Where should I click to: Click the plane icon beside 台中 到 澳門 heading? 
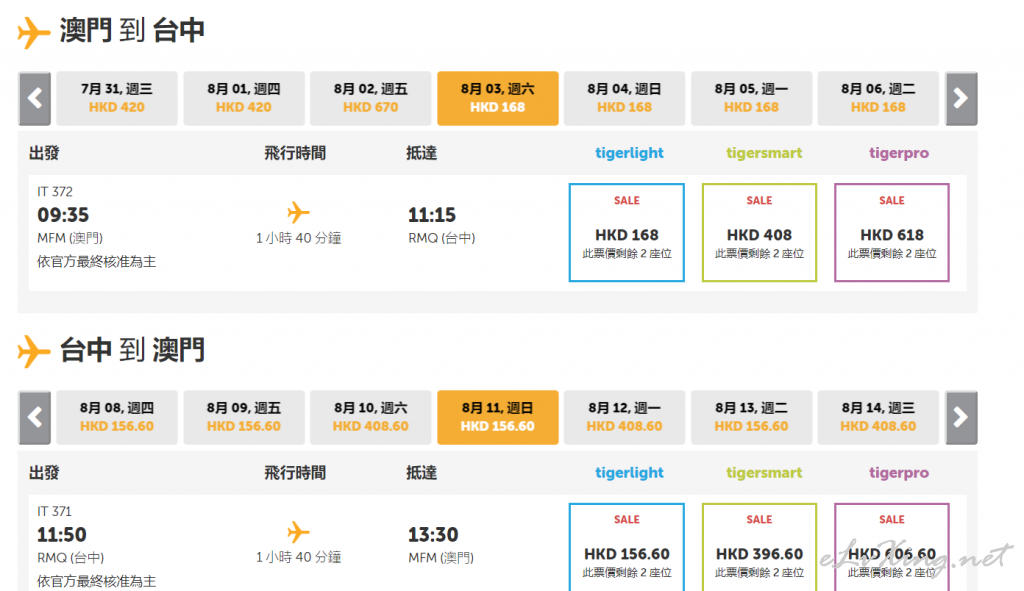coord(33,352)
